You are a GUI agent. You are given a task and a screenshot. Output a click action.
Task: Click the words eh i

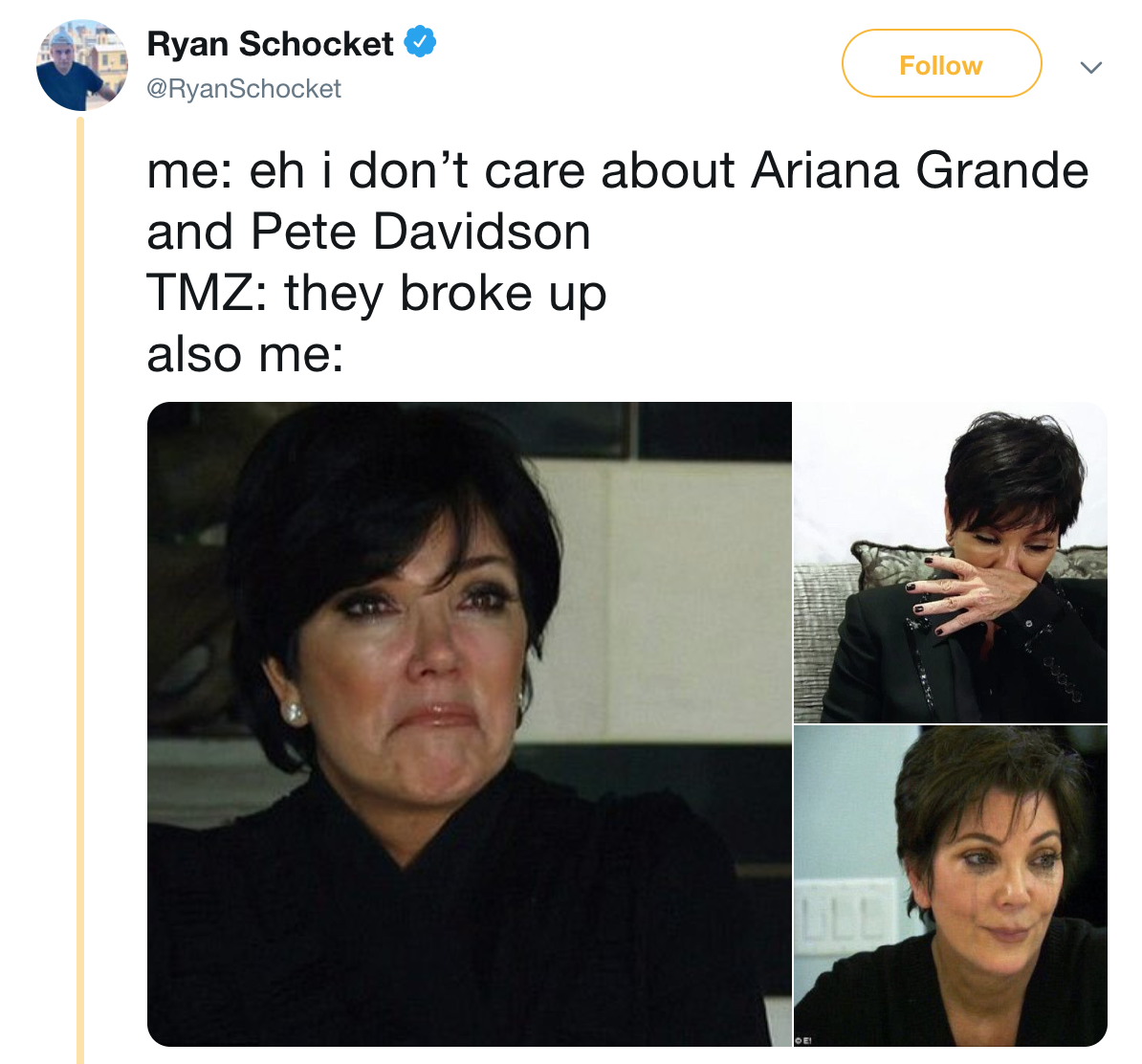coord(291,171)
